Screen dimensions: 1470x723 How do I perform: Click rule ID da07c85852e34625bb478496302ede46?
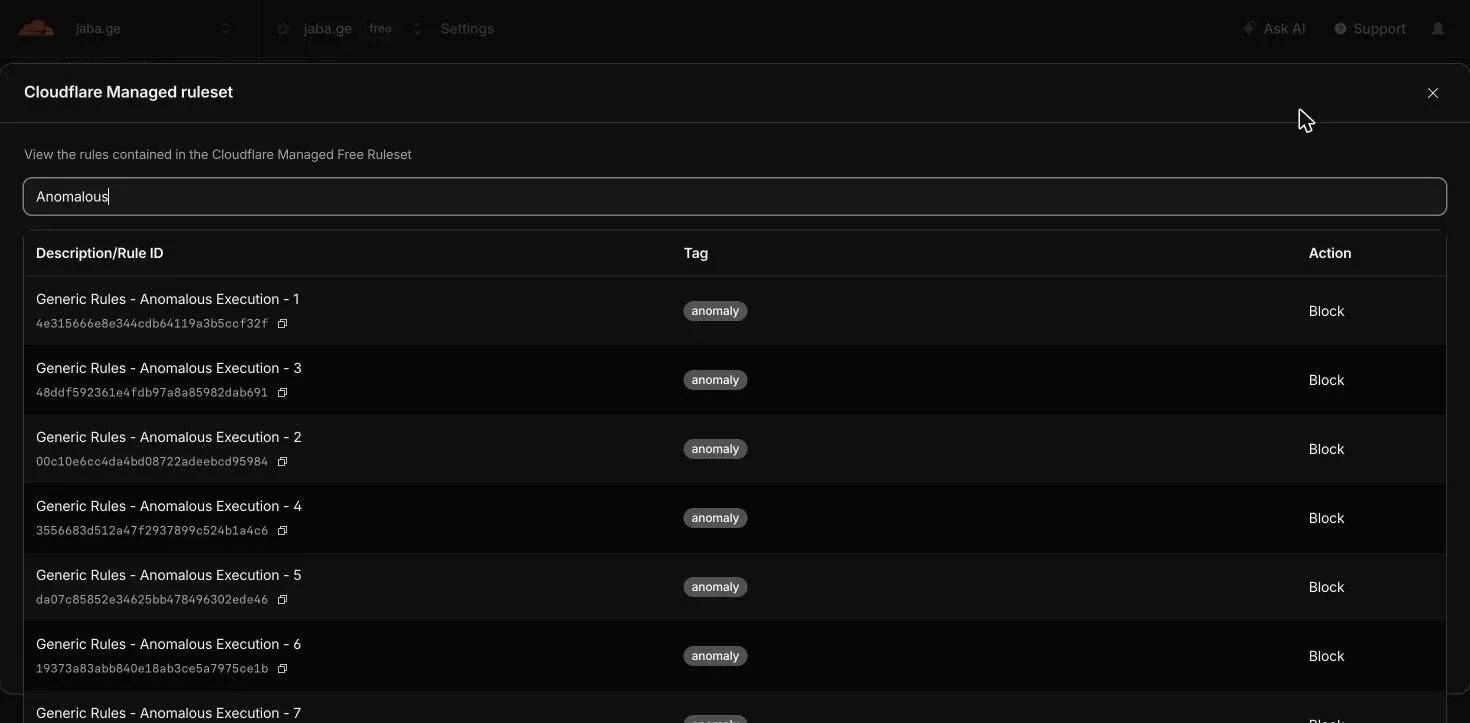(x=152, y=600)
